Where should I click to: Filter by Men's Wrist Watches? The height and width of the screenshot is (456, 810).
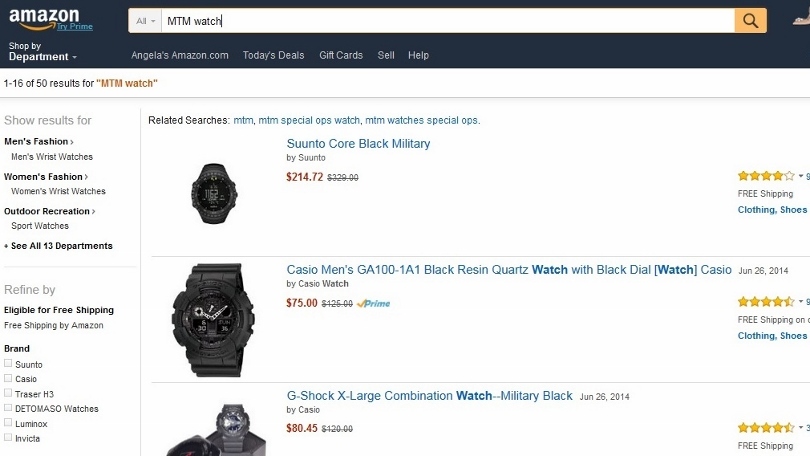point(52,157)
